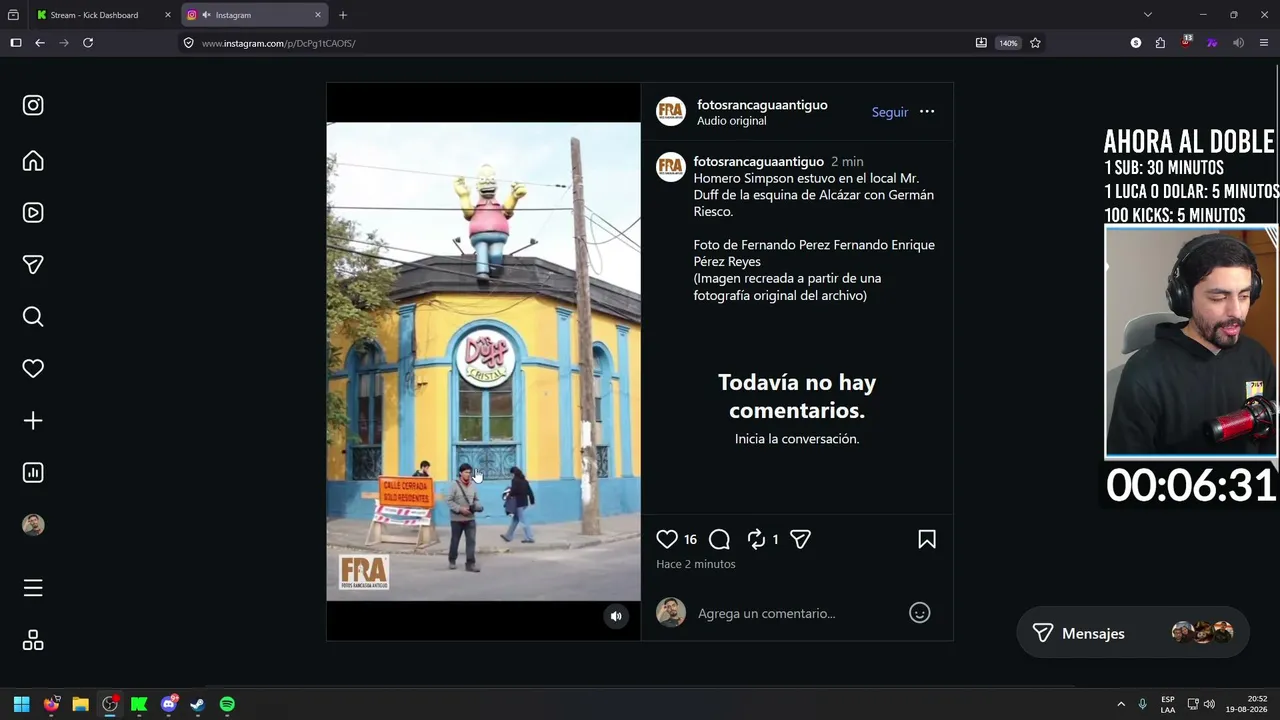Open a new browser tab

pos(343,15)
